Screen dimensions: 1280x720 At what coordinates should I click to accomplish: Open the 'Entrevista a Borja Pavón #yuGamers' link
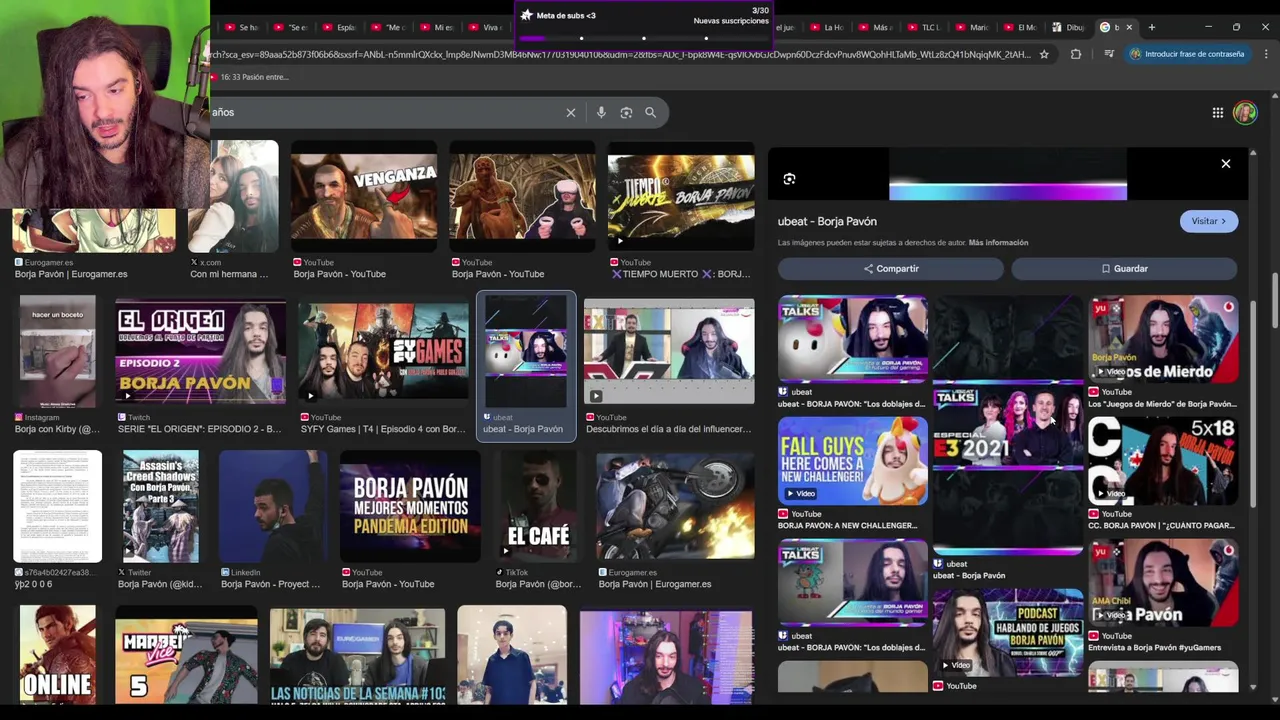point(1154,648)
